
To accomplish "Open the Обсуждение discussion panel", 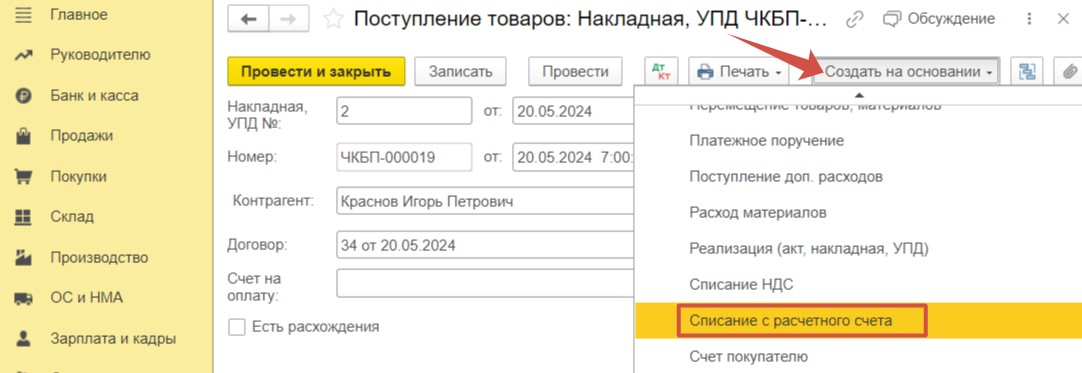I will [x=939, y=19].
